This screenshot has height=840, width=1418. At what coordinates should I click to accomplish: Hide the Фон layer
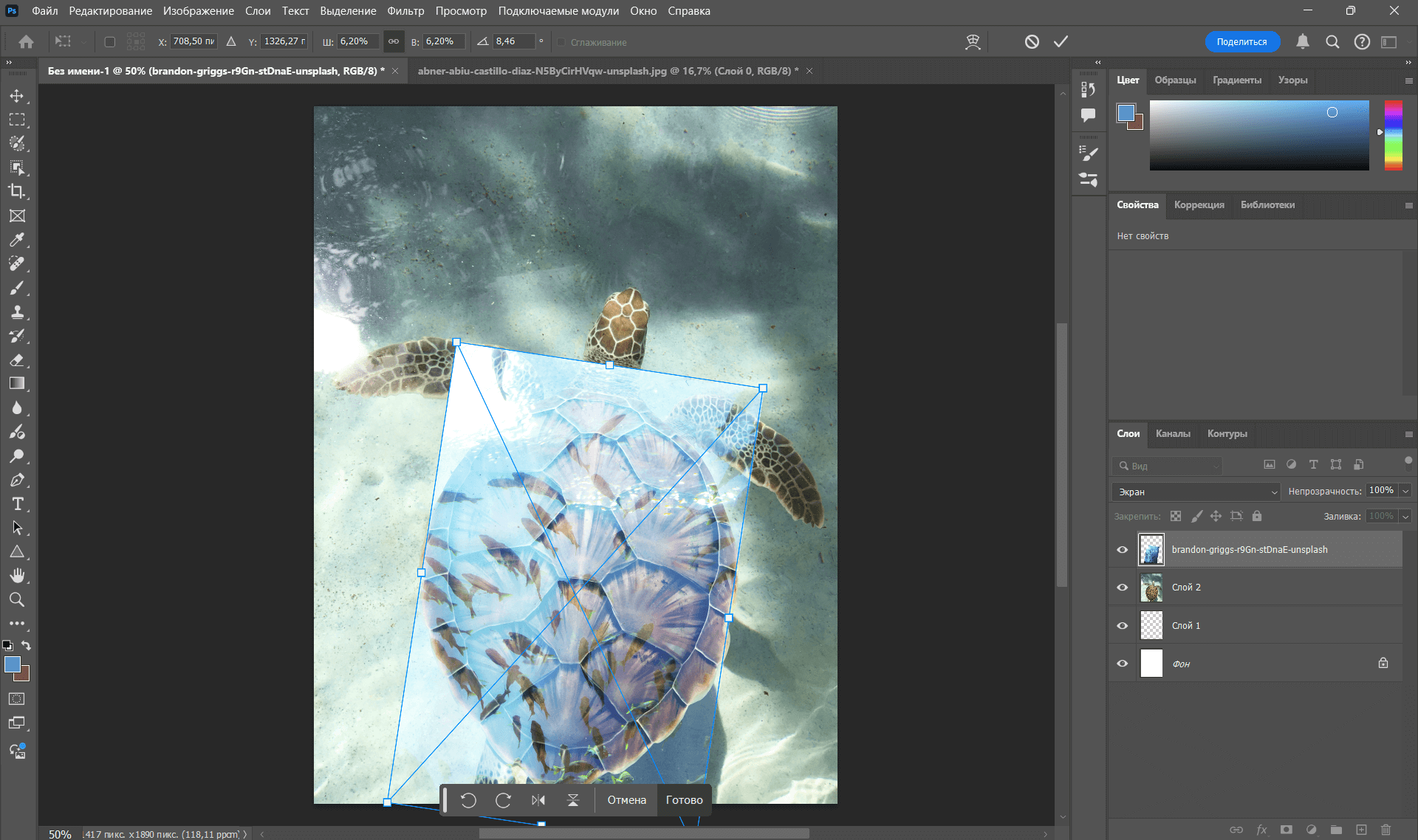[1123, 664]
